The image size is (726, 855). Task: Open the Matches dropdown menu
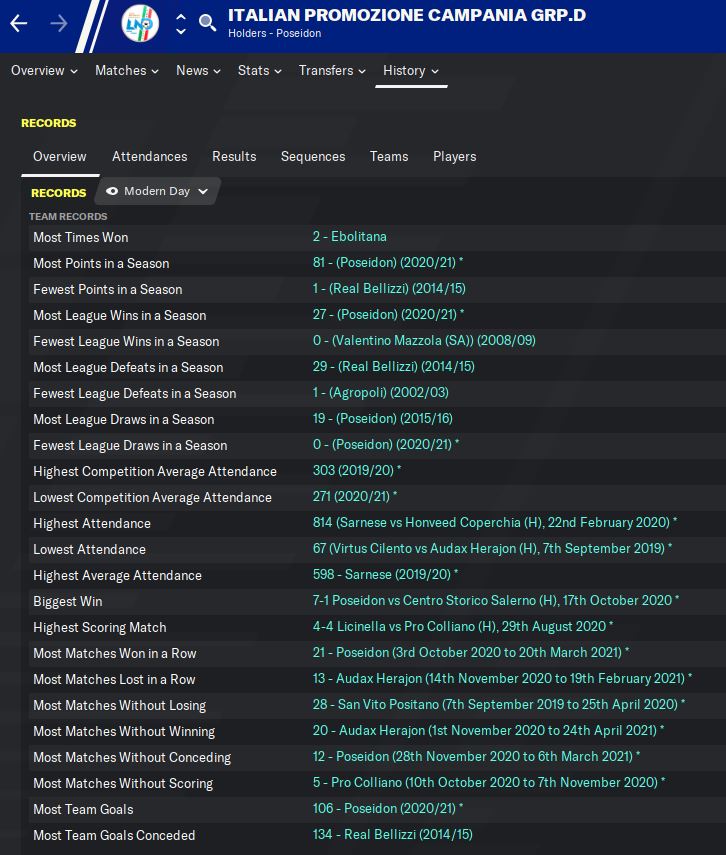127,70
